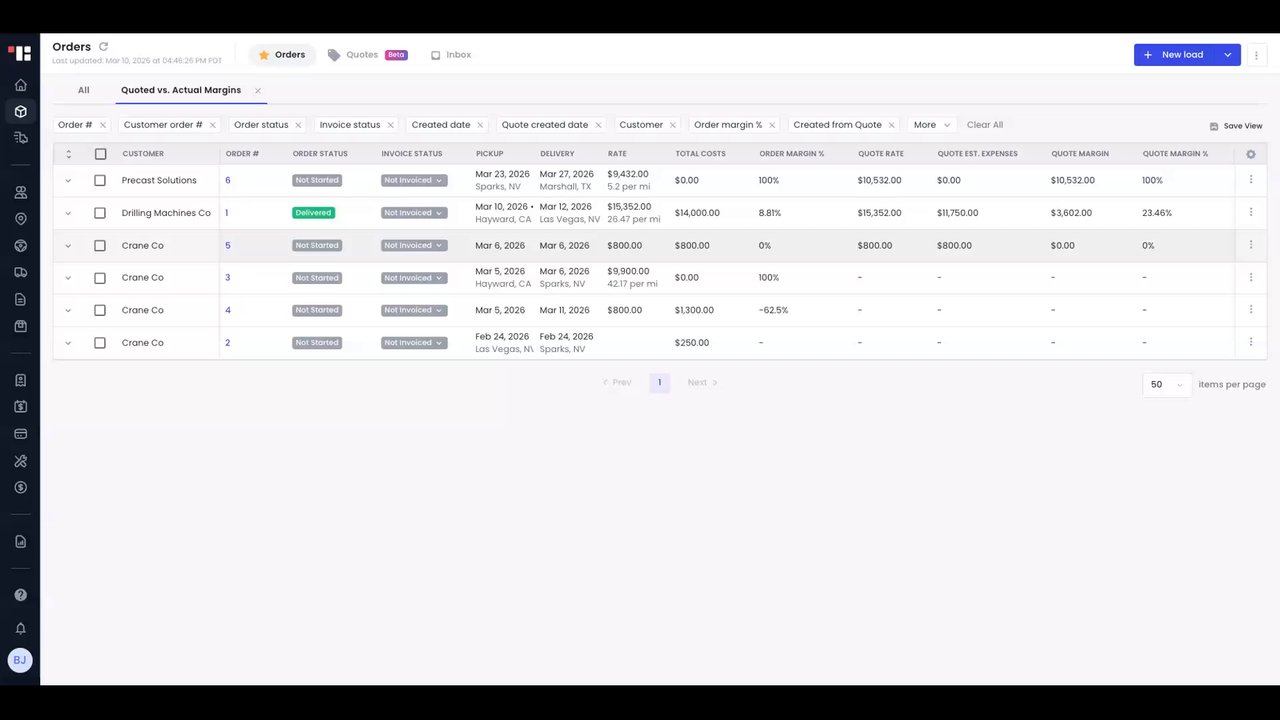Image resolution: width=1280 pixels, height=720 pixels.
Task: Open the dollar circle icon in sidebar
Action: [20, 487]
